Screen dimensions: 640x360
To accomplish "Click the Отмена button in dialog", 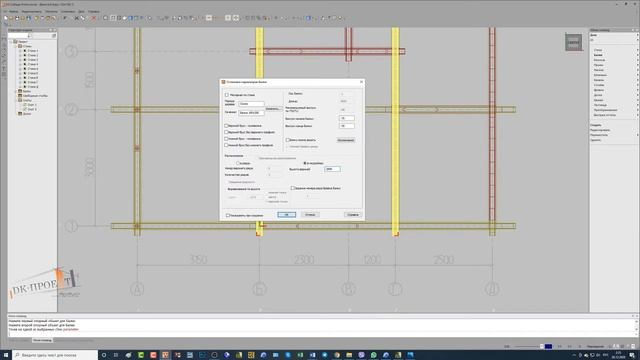I will click(x=310, y=215).
